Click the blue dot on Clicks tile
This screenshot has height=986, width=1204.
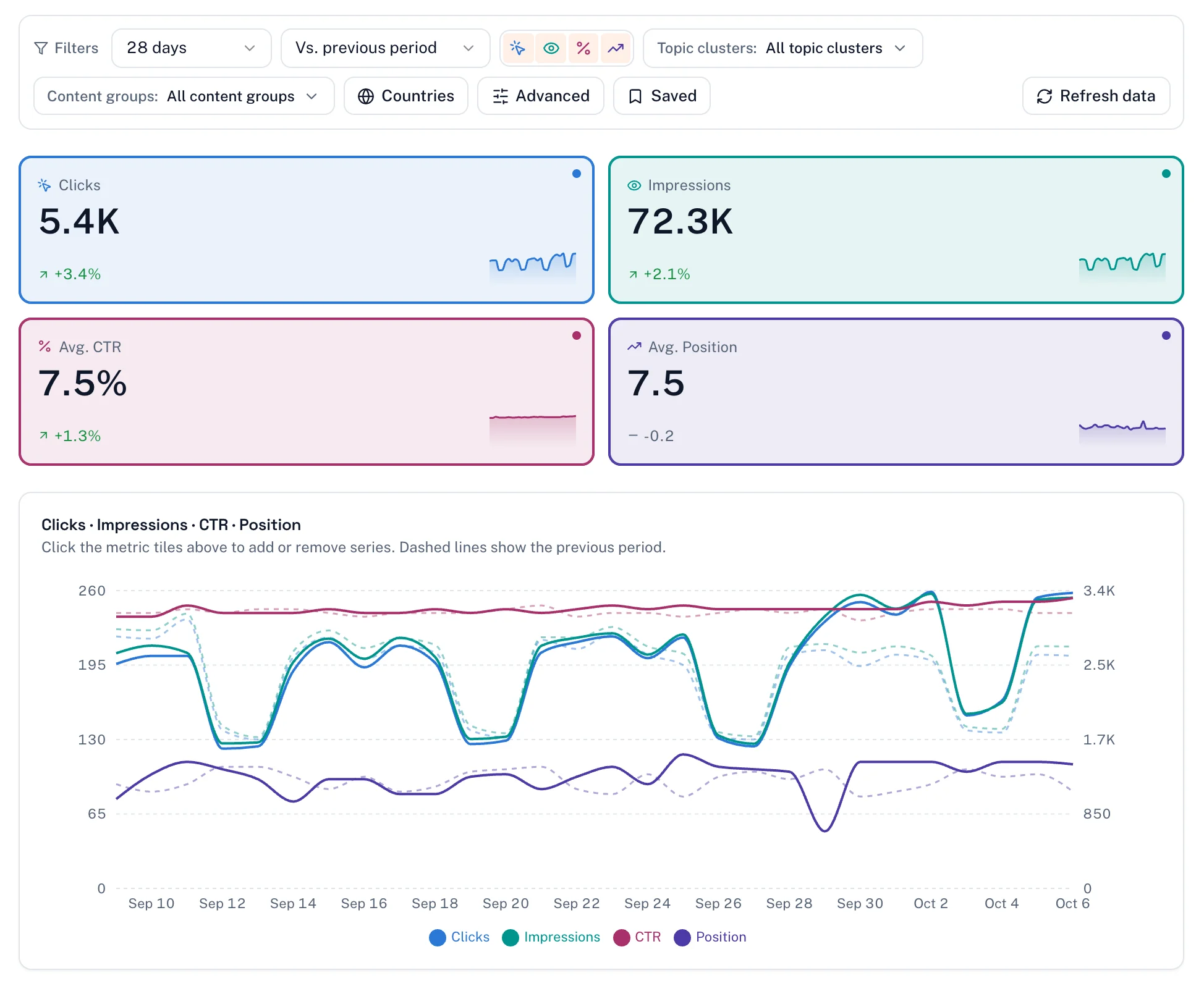[577, 174]
